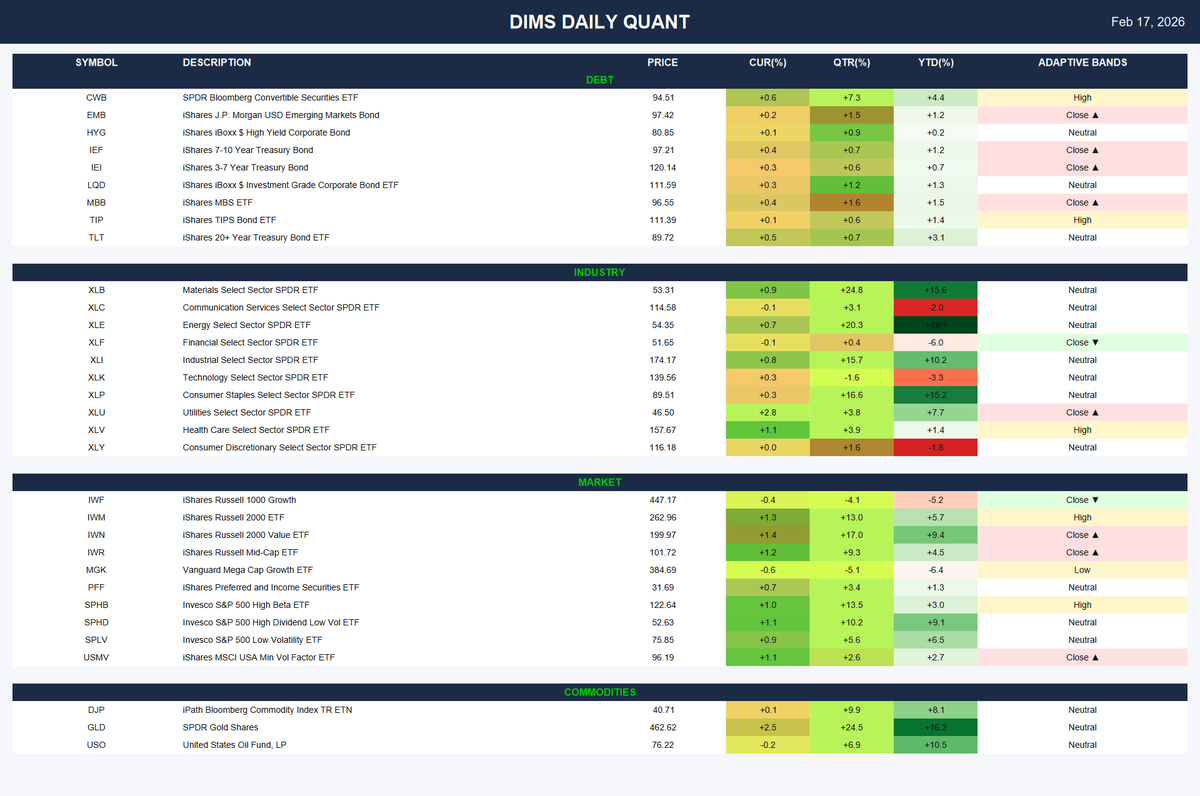Click the PRICE column header
This screenshot has height=796, width=1200.
pos(662,62)
